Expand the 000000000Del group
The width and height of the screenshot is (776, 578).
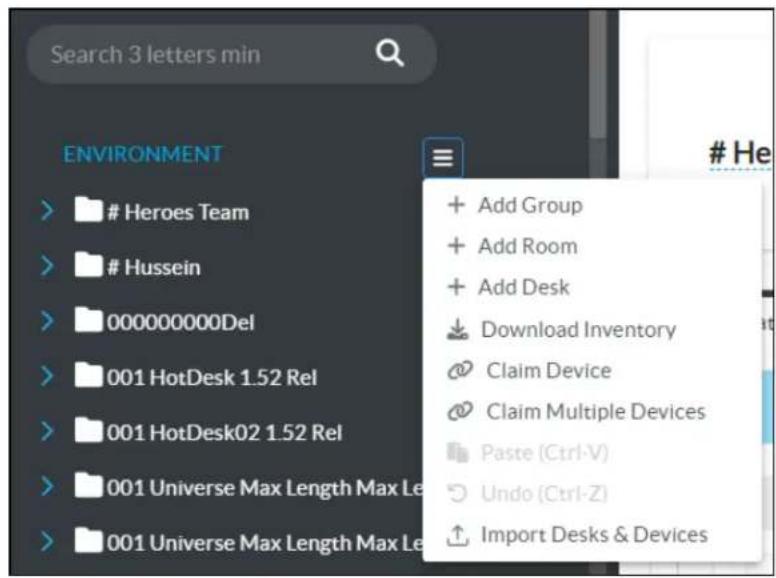coord(47,321)
